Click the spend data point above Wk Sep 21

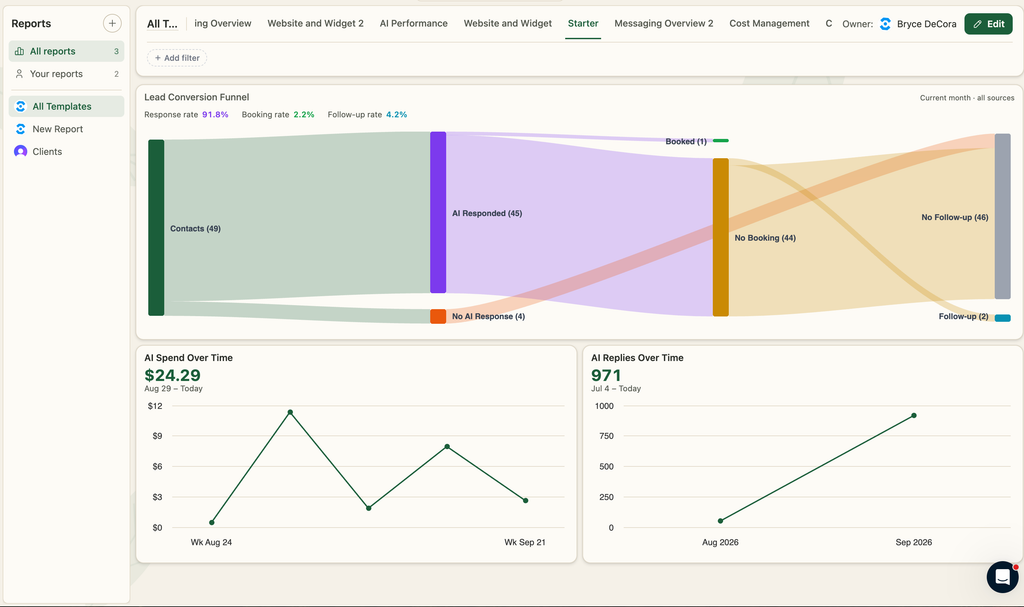[526, 500]
